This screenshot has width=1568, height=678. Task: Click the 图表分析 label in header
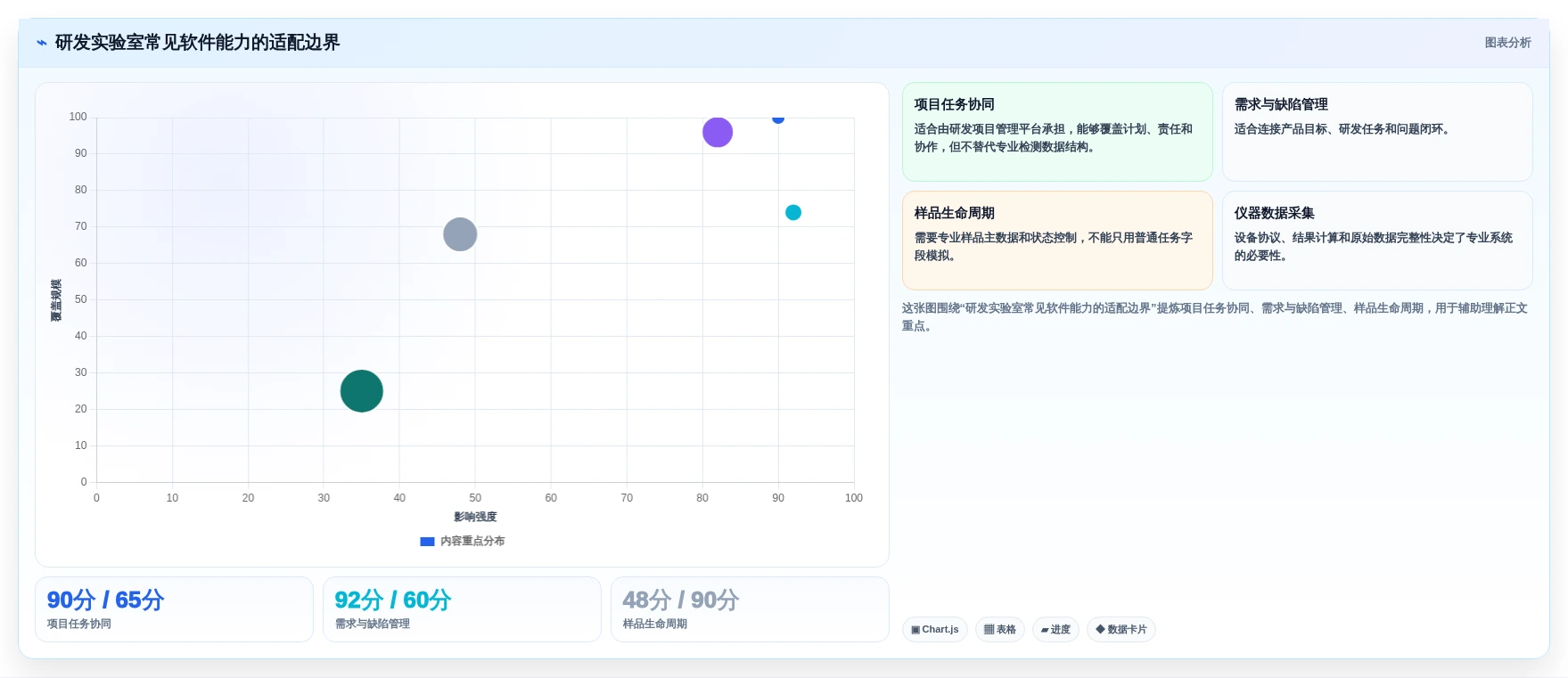(1507, 43)
